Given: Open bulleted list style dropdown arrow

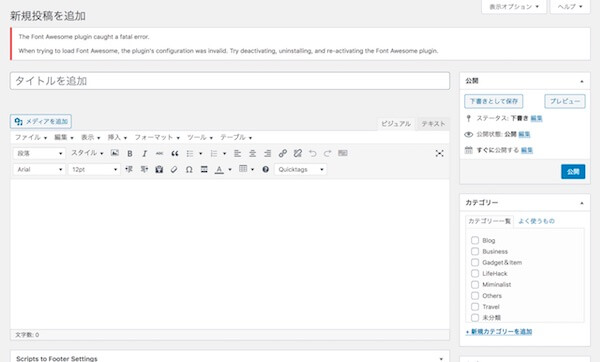Looking at the screenshot, I should pyautogui.click(x=201, y=154).
